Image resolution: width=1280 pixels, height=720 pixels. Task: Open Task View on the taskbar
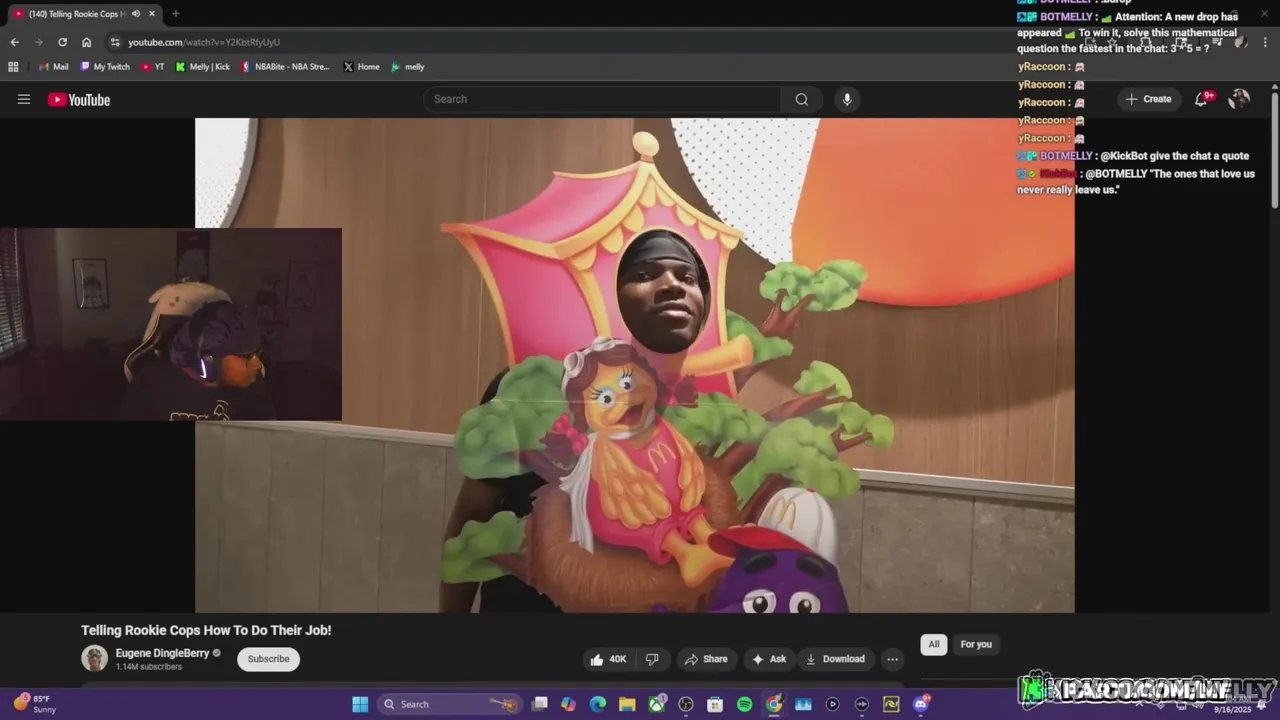[540, 704]
